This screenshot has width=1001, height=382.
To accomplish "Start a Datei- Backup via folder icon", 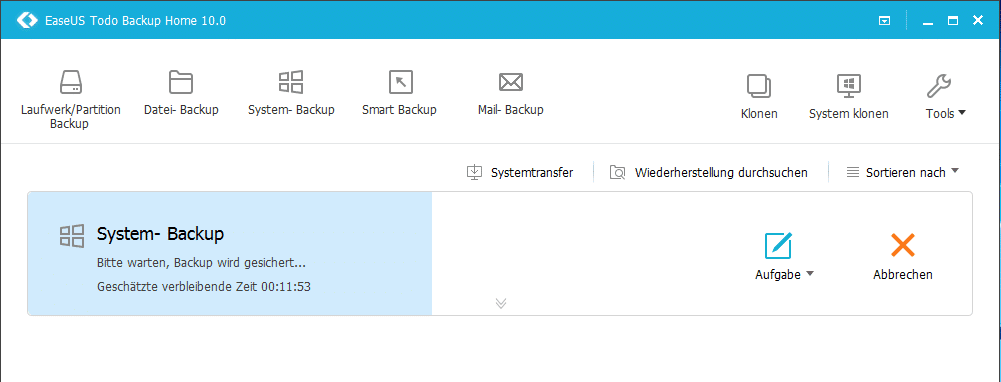I will click(181, 82).
